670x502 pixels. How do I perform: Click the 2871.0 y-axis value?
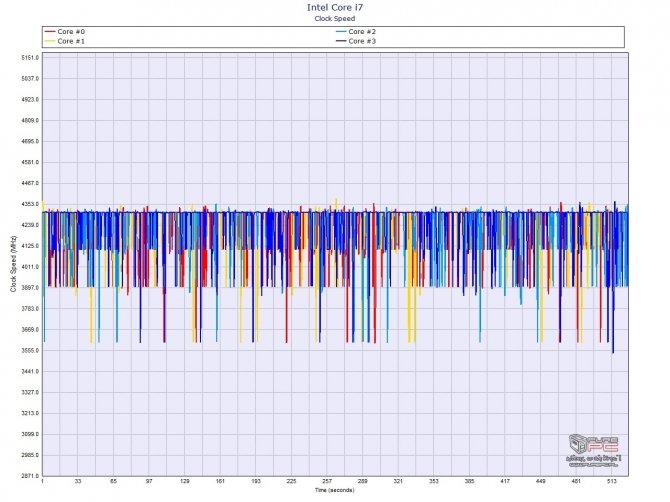(30, 476)
